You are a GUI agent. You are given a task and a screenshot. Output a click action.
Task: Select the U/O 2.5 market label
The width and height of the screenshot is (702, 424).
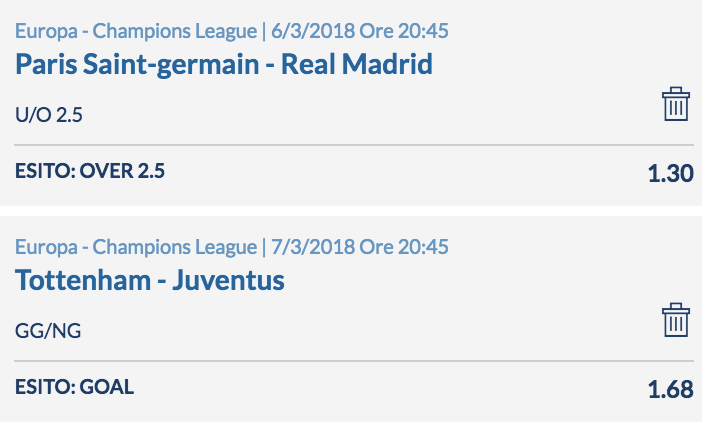(49, 115)
